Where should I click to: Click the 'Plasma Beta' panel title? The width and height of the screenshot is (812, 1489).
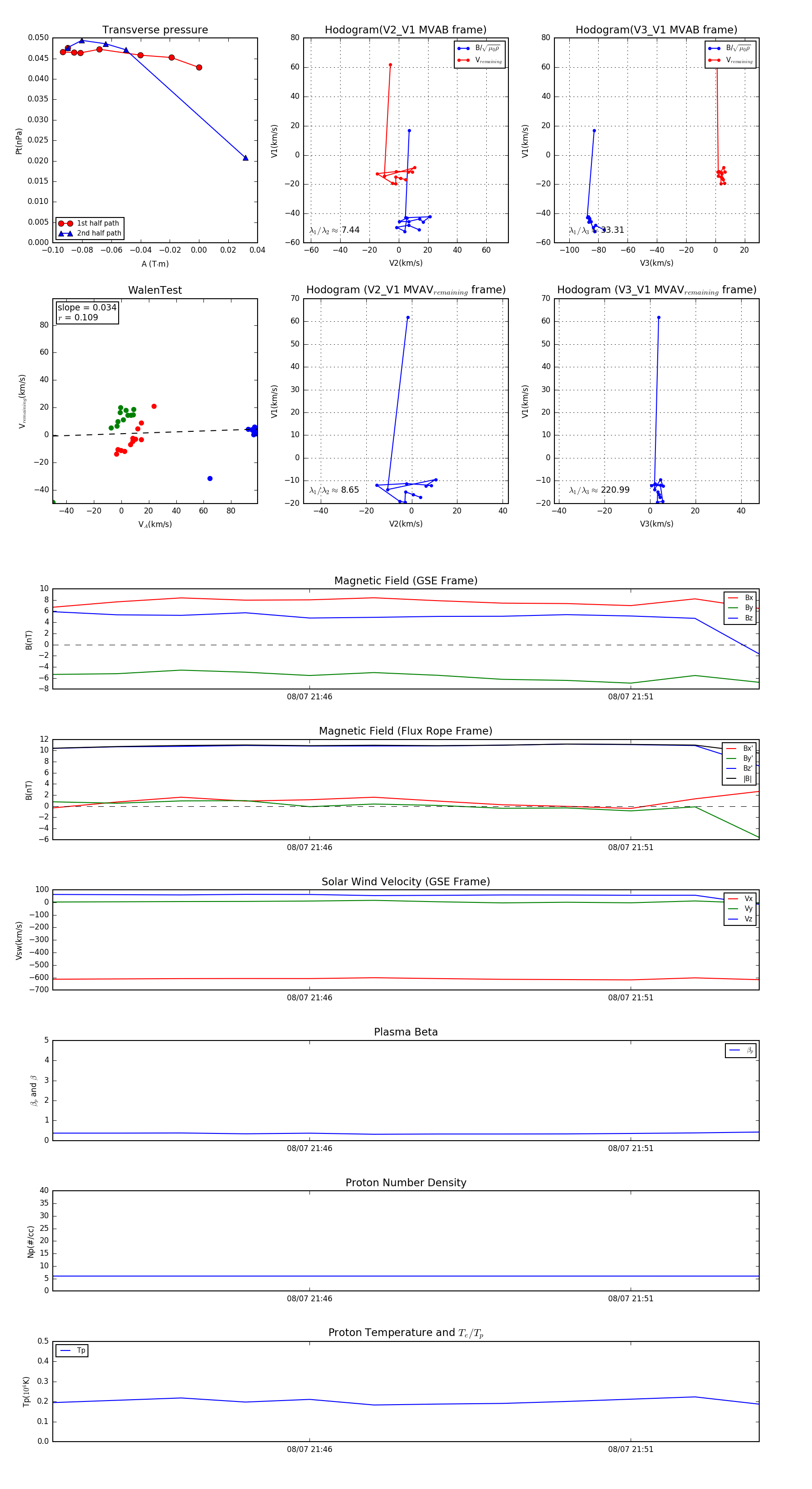coord(406,1032)
